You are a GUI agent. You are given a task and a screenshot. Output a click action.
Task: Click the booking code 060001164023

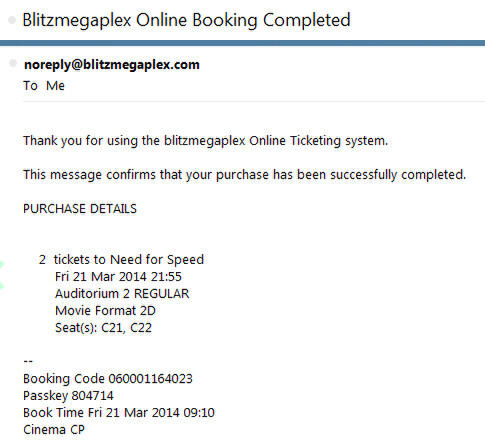point(150,379)
